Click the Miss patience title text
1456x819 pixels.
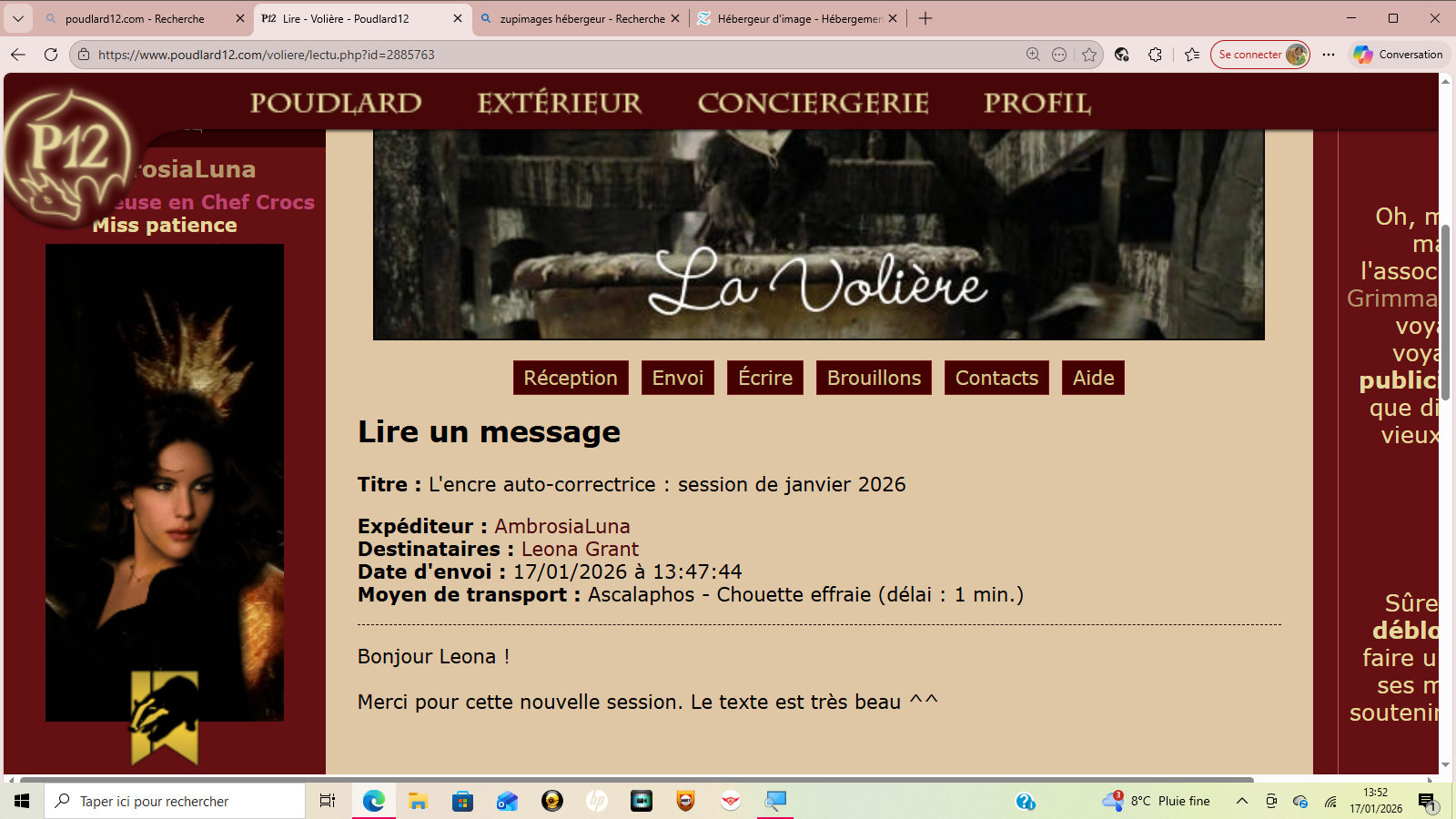coord(165,226)
